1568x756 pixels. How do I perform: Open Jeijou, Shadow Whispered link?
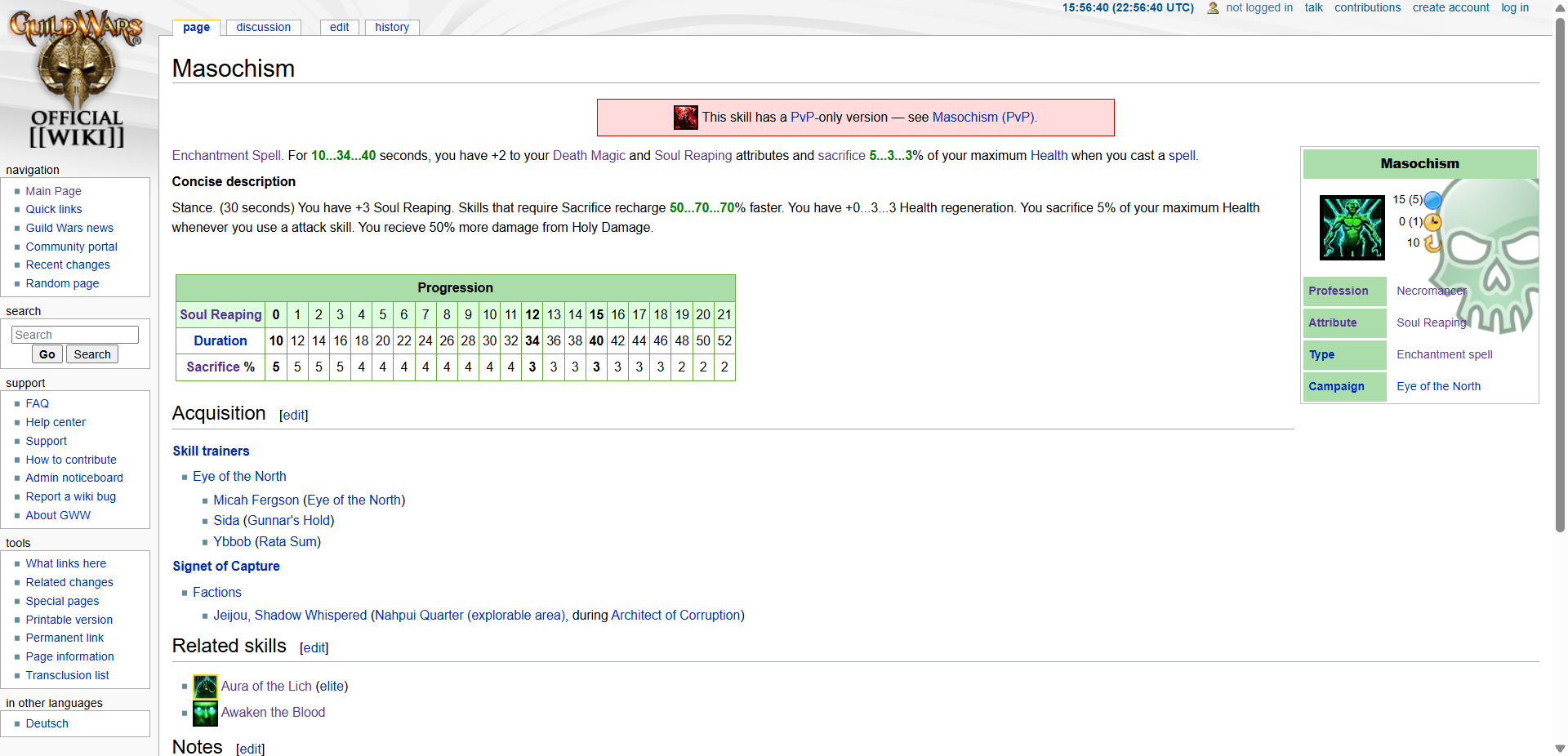(290, 615)
